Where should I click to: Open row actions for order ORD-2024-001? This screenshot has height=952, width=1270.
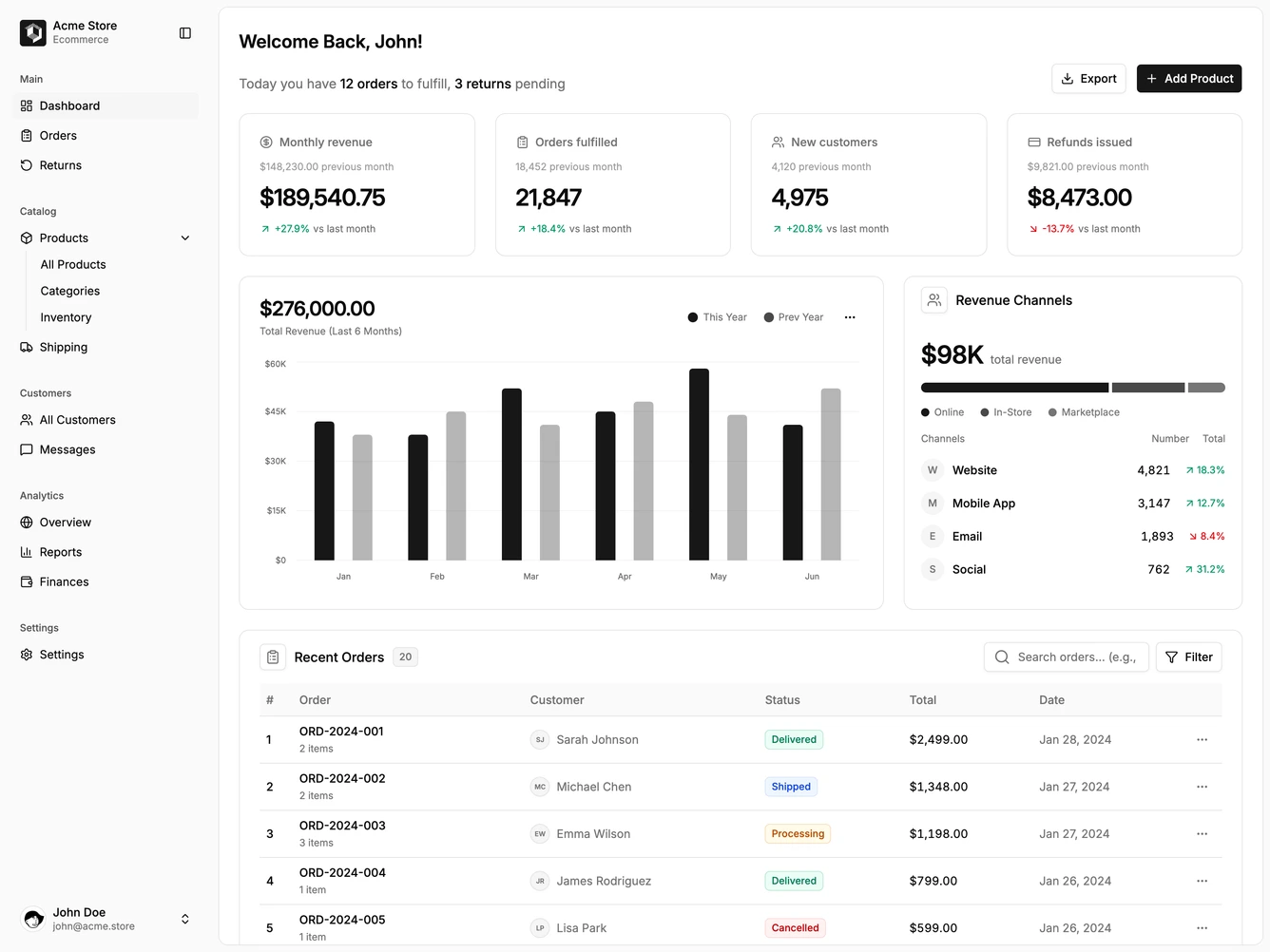pyautogui.click(x=1202, y=739)
